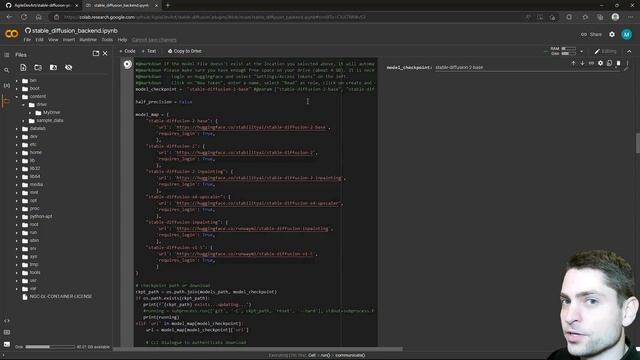Select the Files folder sidebar icon

(7, 100)
